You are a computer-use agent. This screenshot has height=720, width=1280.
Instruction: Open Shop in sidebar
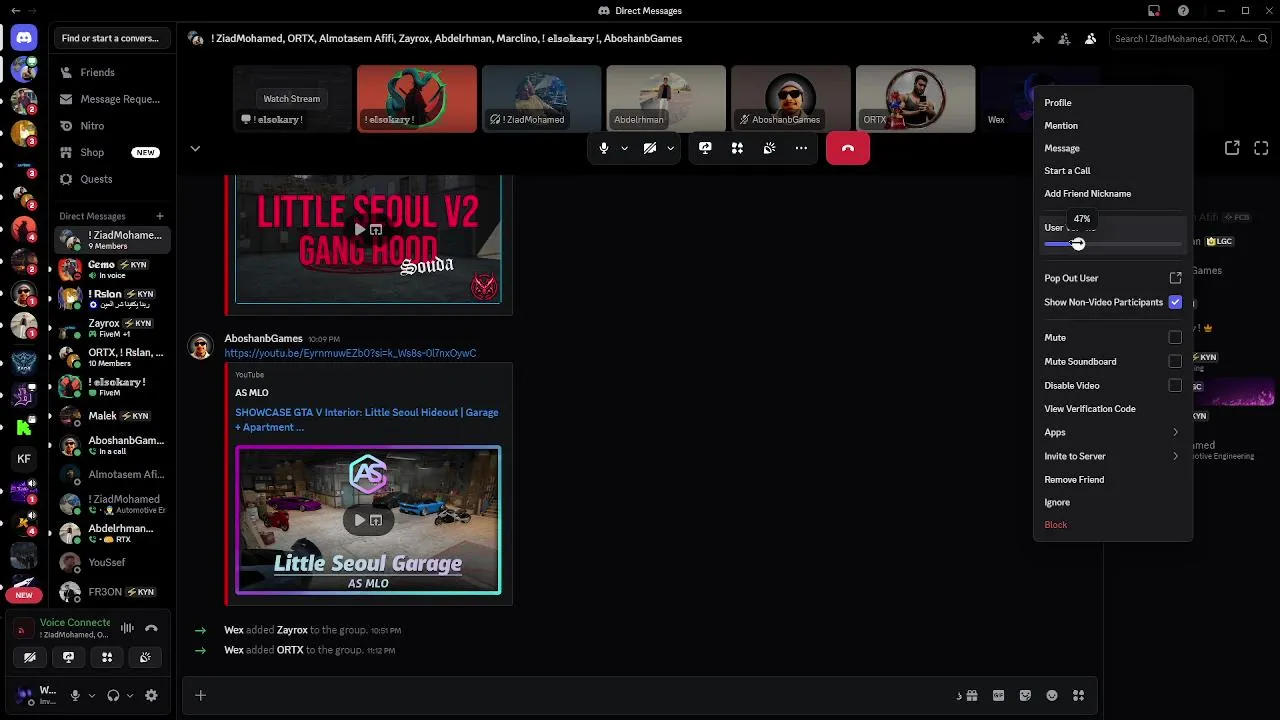112,152
